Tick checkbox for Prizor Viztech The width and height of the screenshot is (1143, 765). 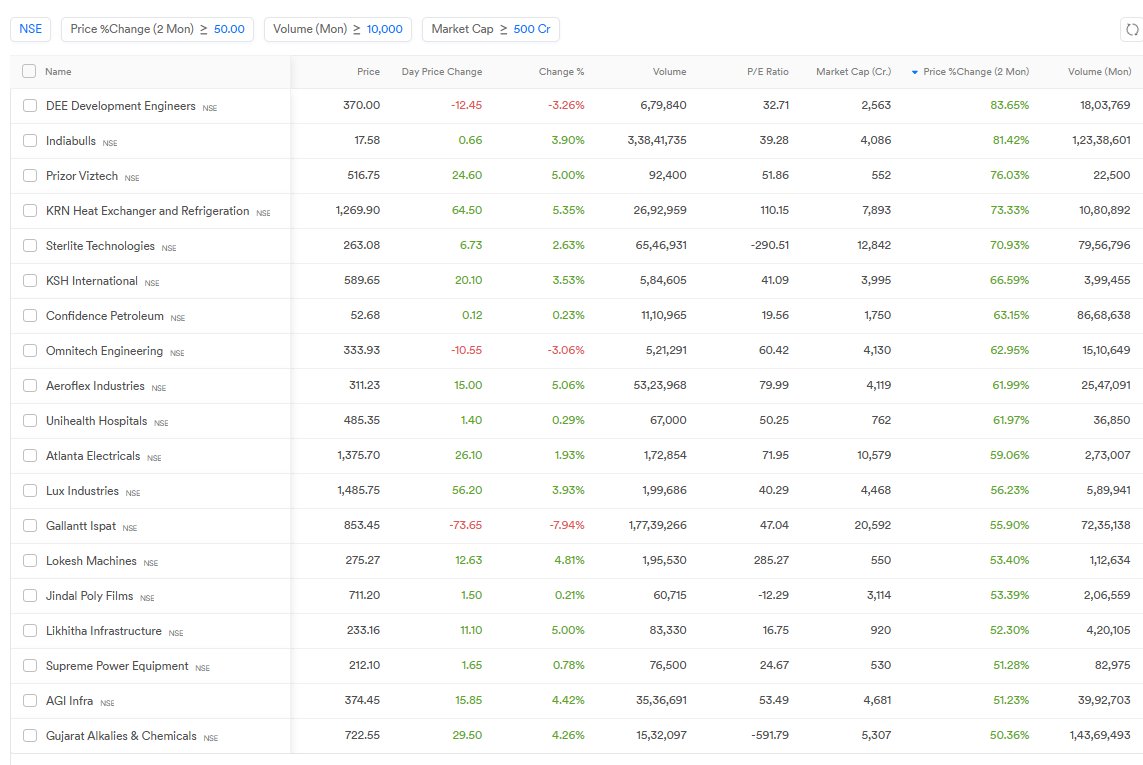click(30, 176)
